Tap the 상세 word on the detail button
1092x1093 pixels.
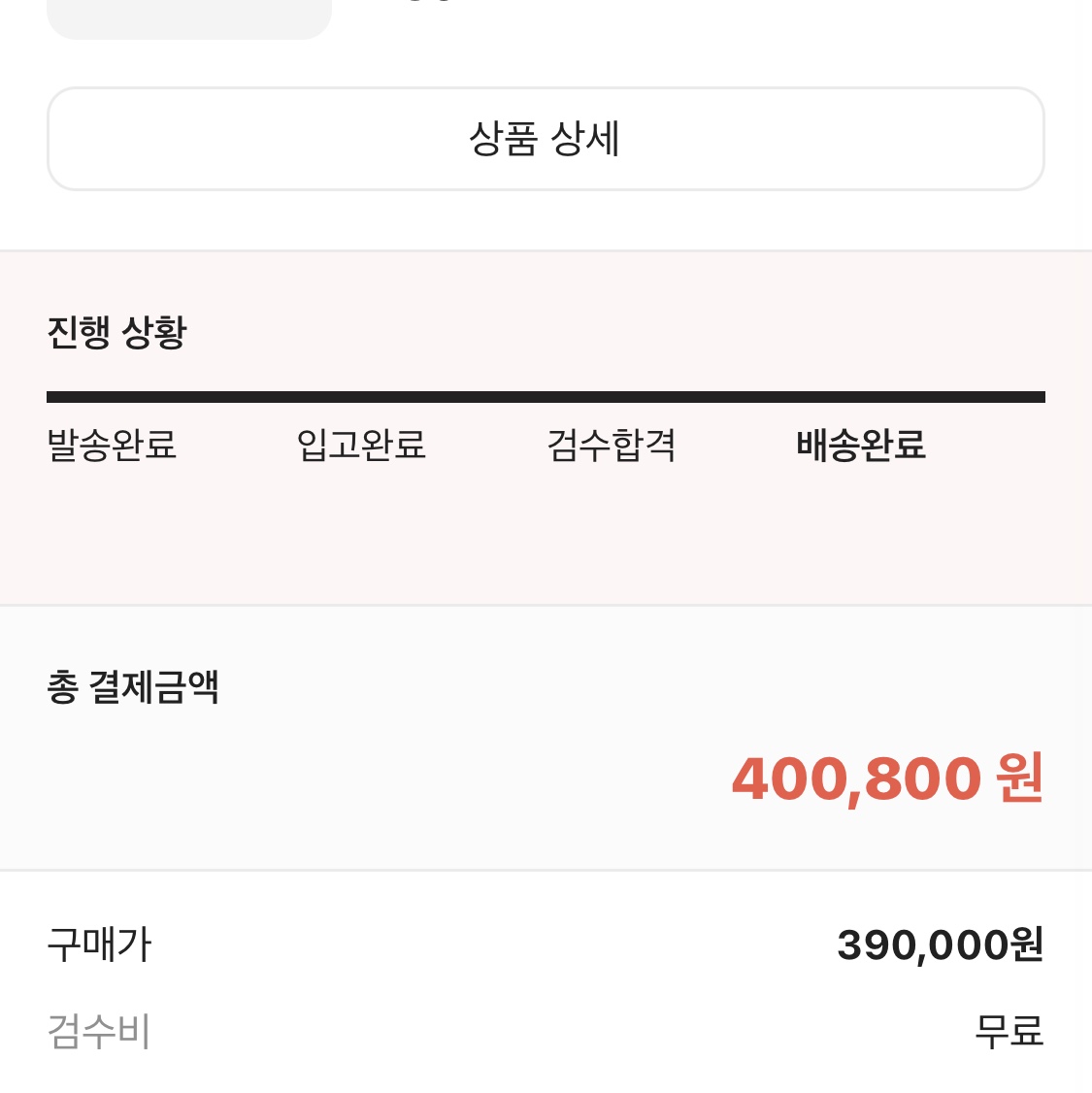585,139
